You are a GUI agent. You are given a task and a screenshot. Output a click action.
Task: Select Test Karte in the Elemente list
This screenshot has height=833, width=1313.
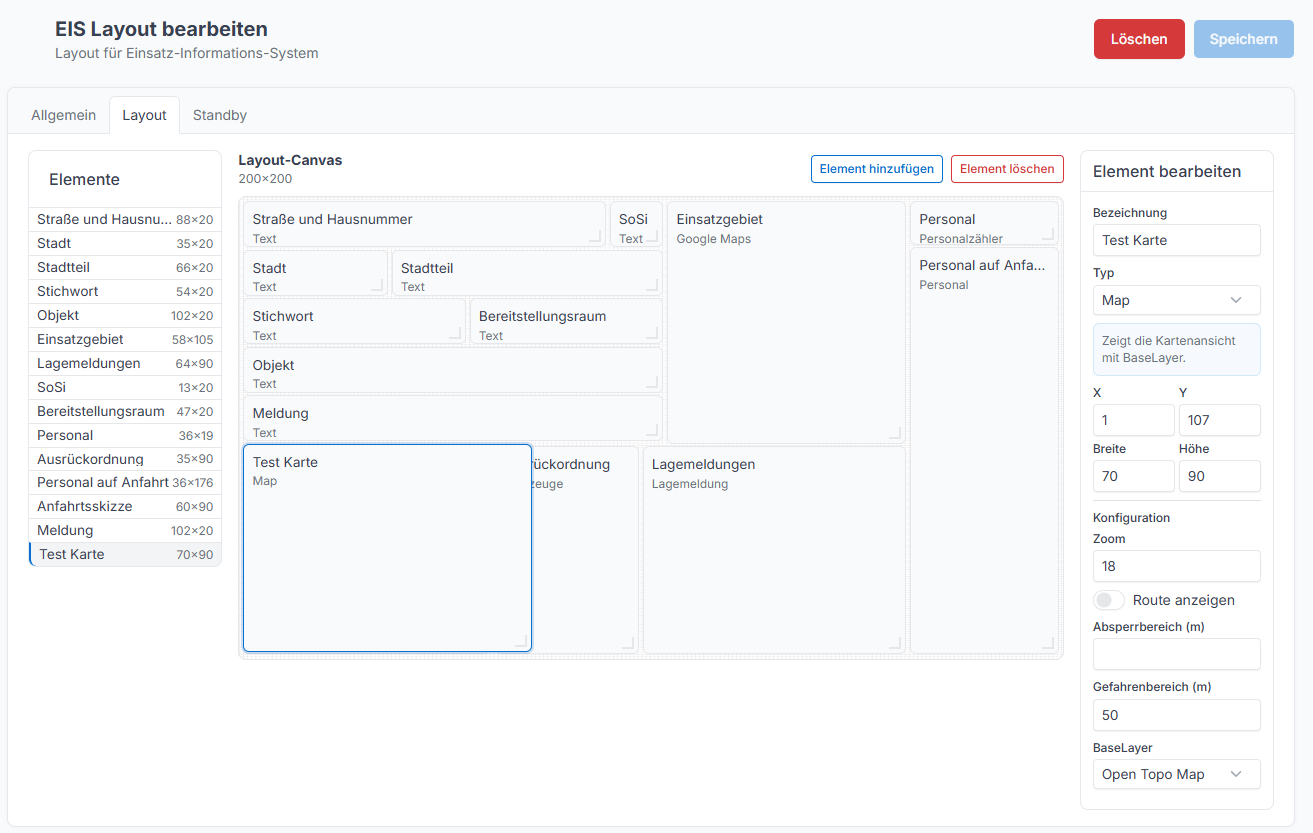click(125, 554)
